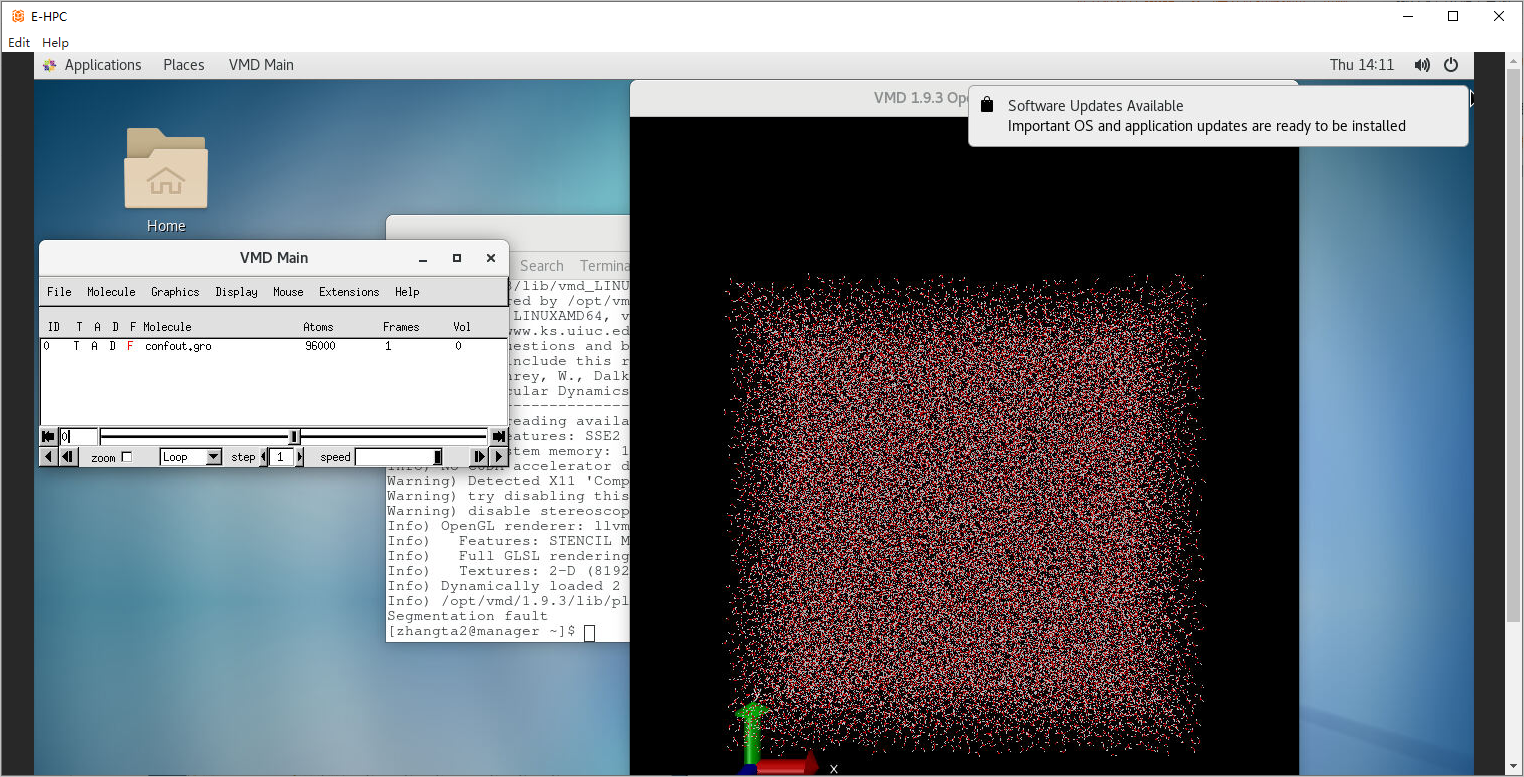The image size is (1524, 777).
Task: Jump to the start of the trajectory
Action: [48, 436]
